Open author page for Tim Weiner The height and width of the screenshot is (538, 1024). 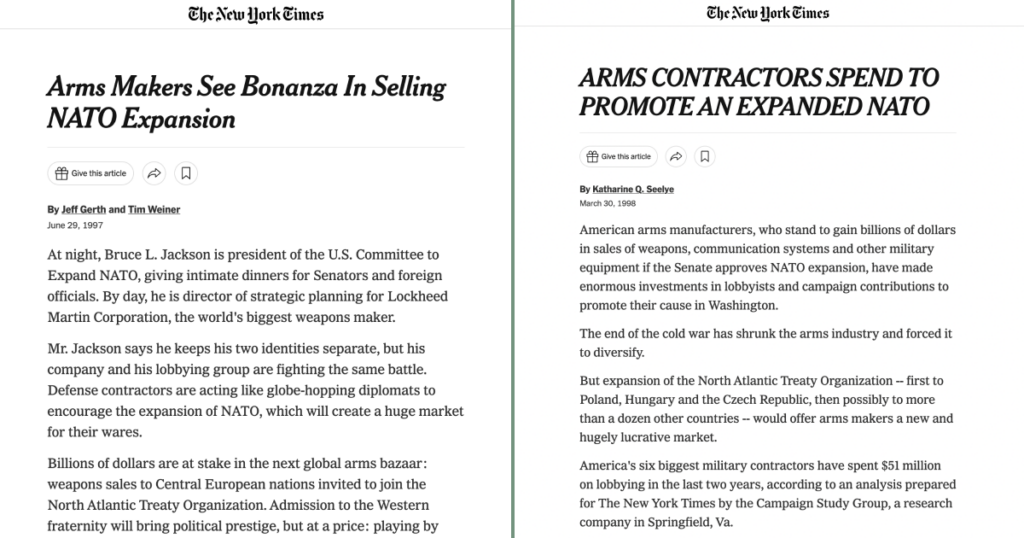[154, 210]
